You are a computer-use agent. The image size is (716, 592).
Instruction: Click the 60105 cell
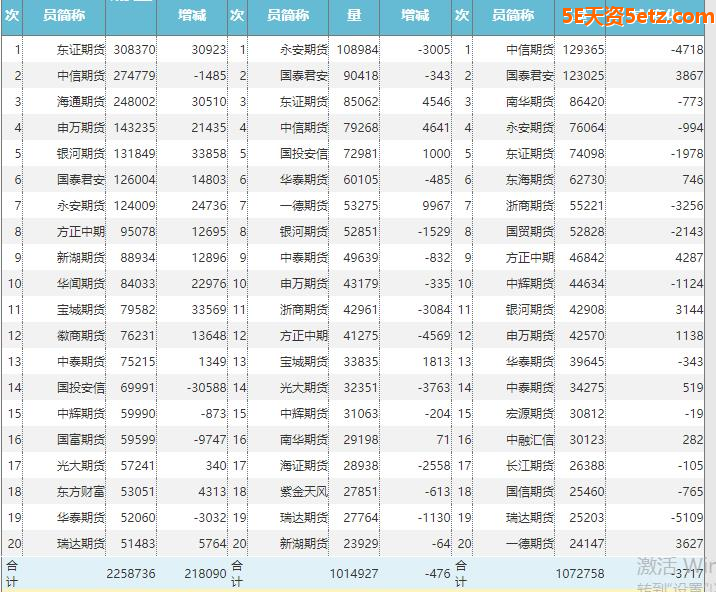[361, 180]
